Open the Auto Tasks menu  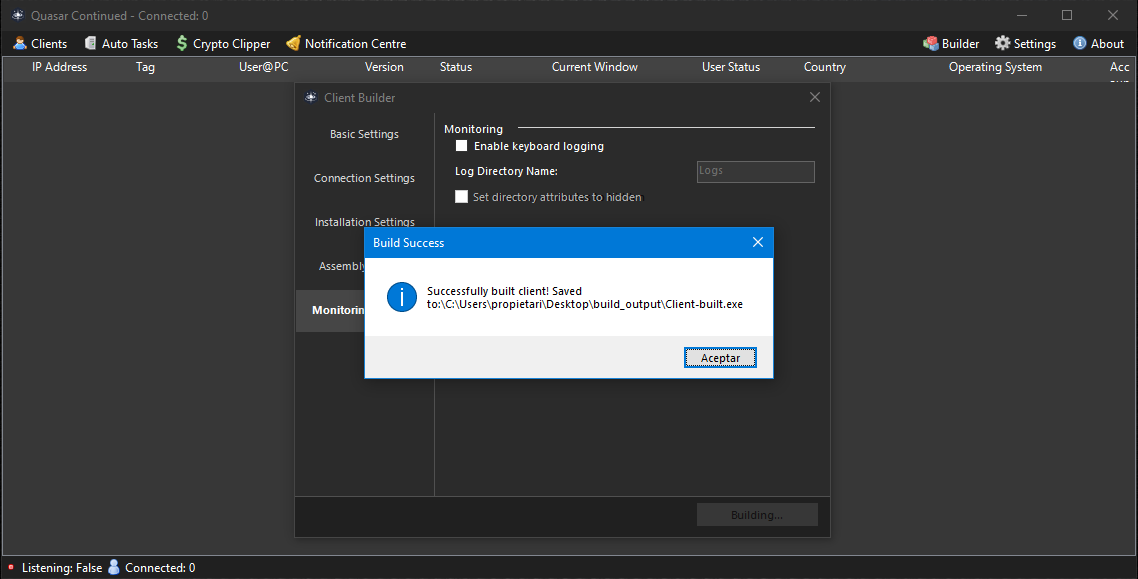[121, 44]
